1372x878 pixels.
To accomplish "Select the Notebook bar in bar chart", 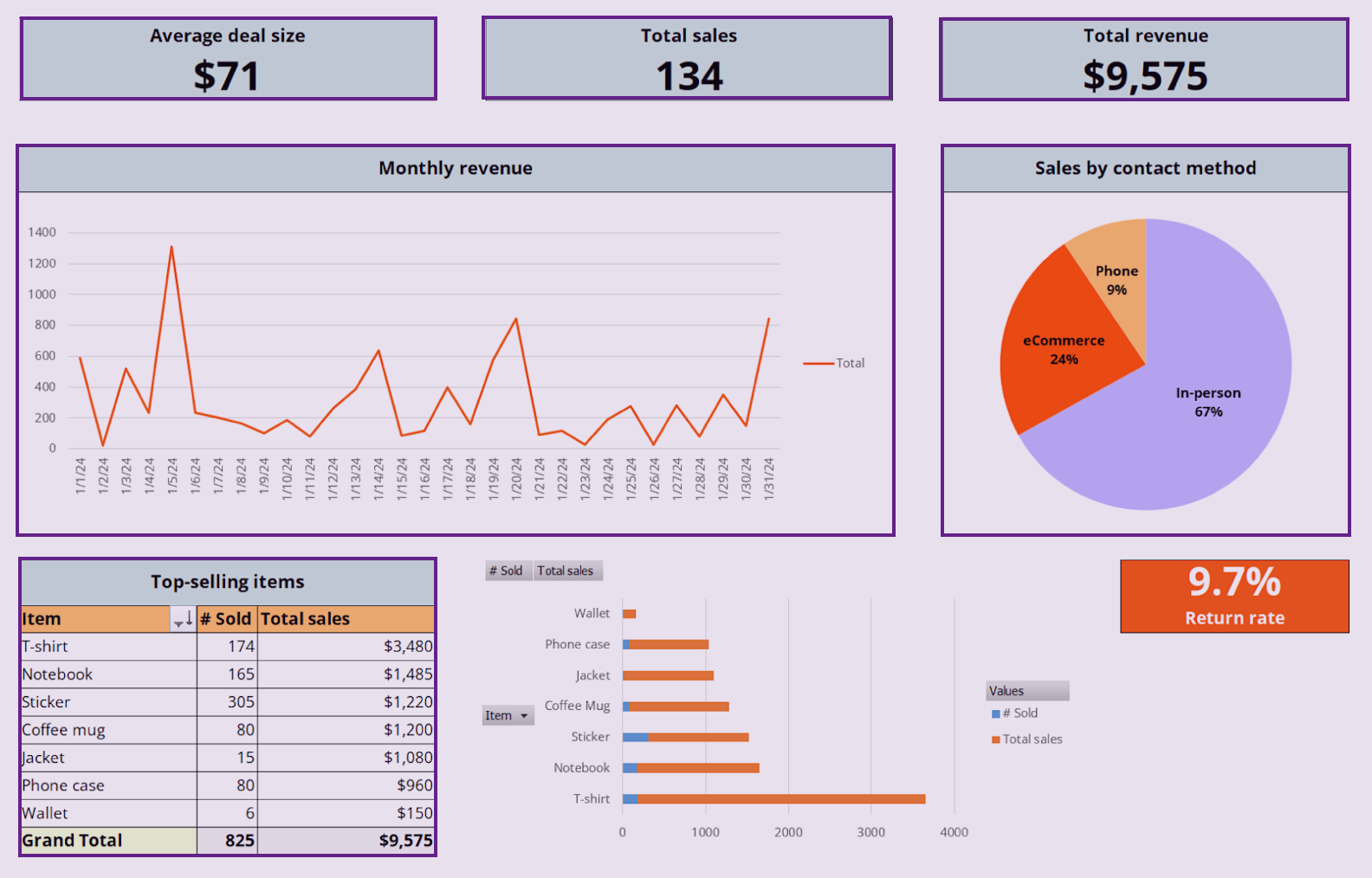I will [691, 768].
